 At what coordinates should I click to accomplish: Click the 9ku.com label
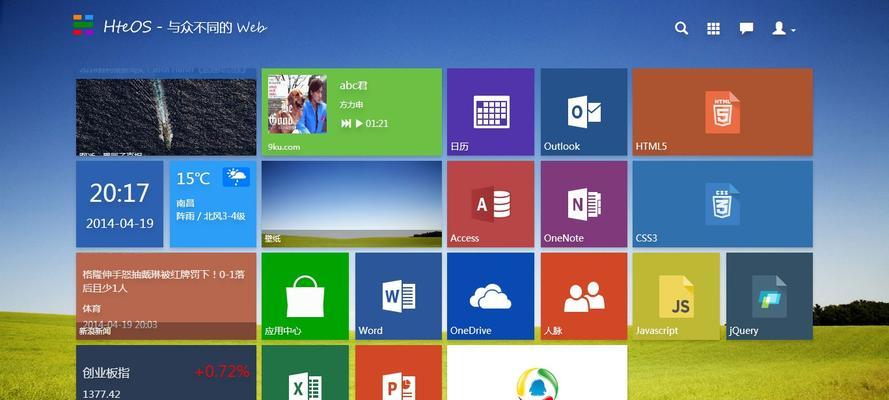tap(283, 147)
